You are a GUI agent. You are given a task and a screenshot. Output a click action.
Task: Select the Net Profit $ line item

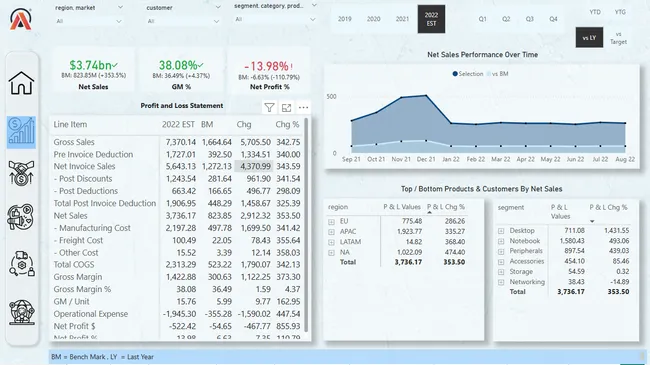coord(74,326)
